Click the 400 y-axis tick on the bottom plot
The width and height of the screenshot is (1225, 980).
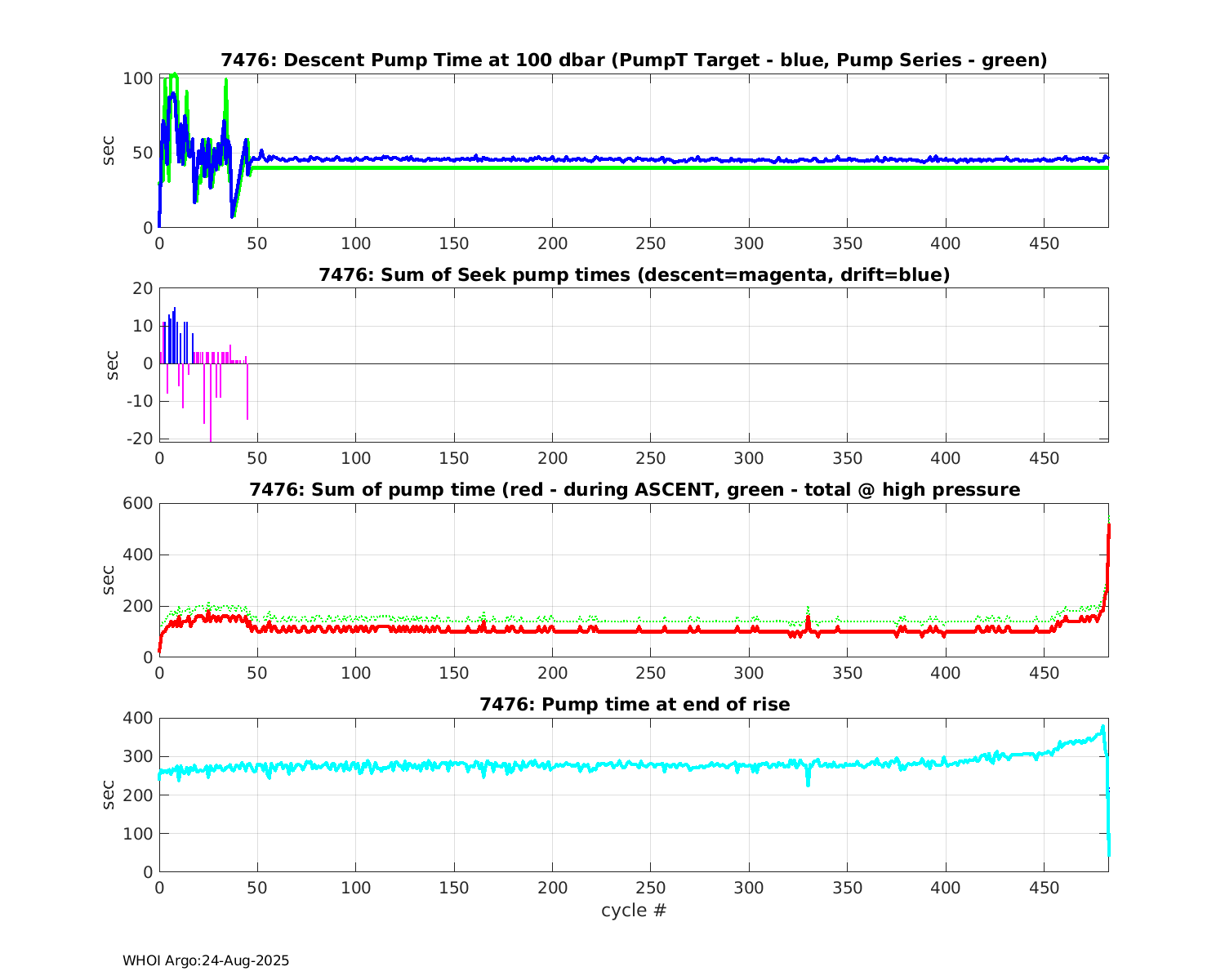coord(138,719)
